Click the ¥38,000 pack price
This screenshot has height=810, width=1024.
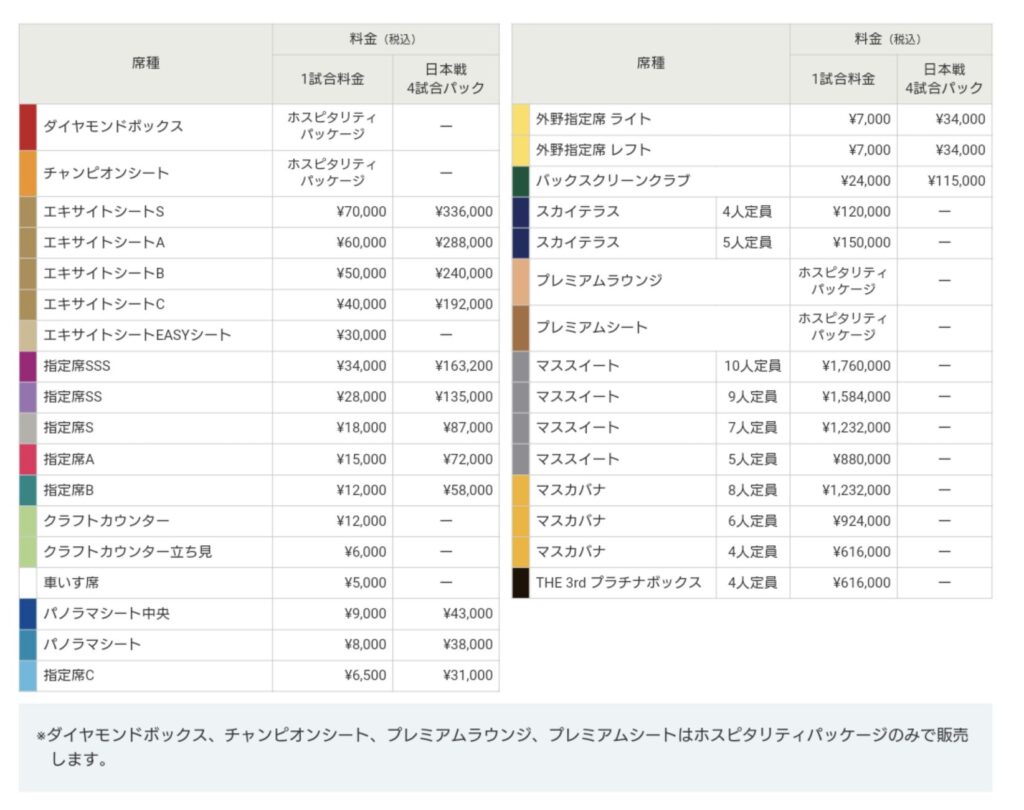click(x=468, y=645)
